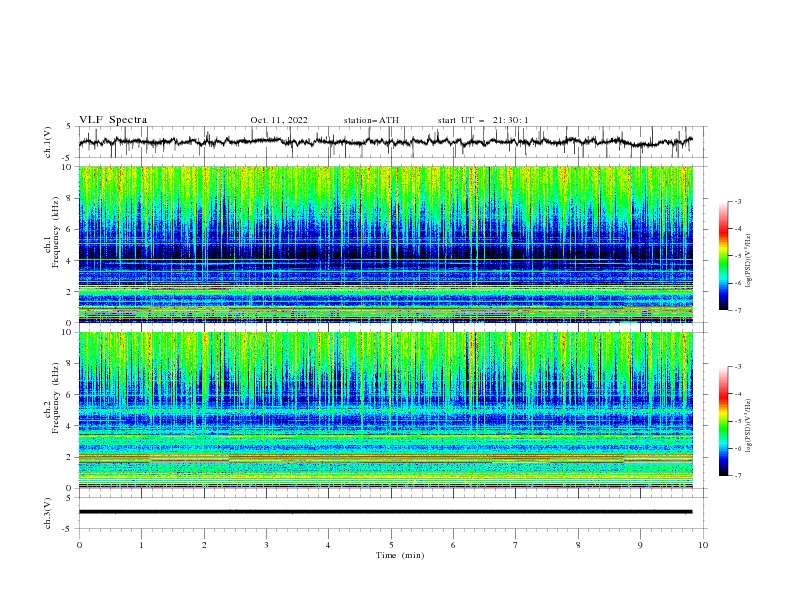Click time axis tick label '10'

tap(703, 545)
